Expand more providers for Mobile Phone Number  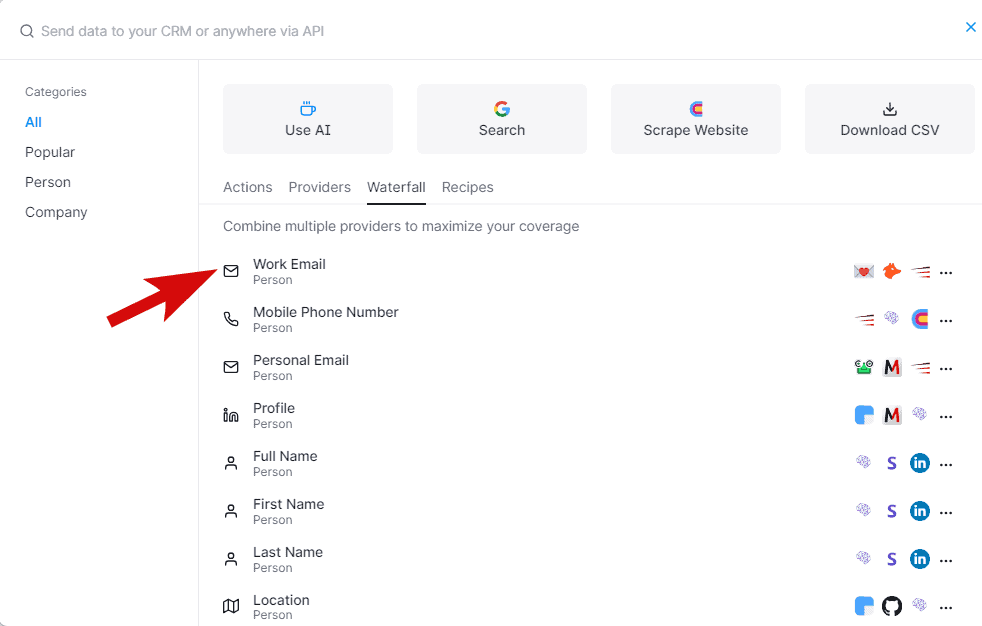click(946, 321)
